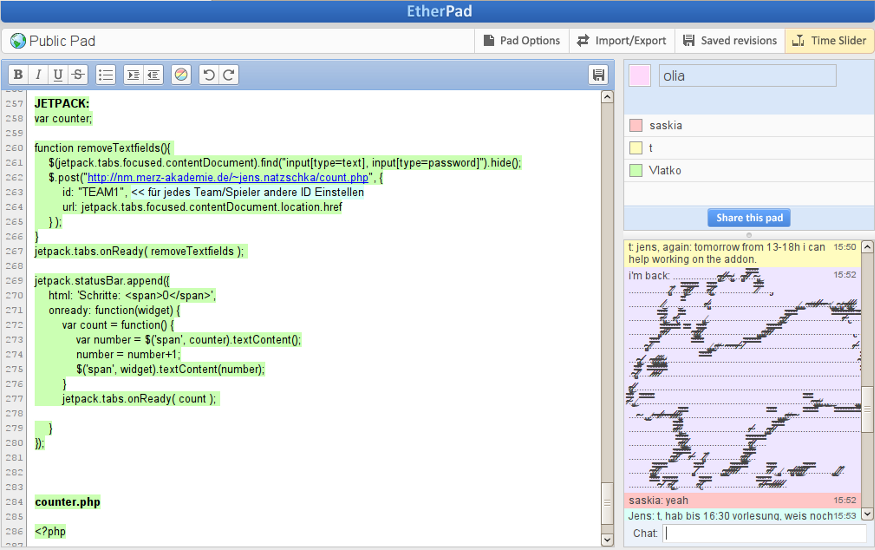Open the count.php hyperlink in the code
This screenshot has height=550, width=875.
pyautogui.click(x=228, y=177)
